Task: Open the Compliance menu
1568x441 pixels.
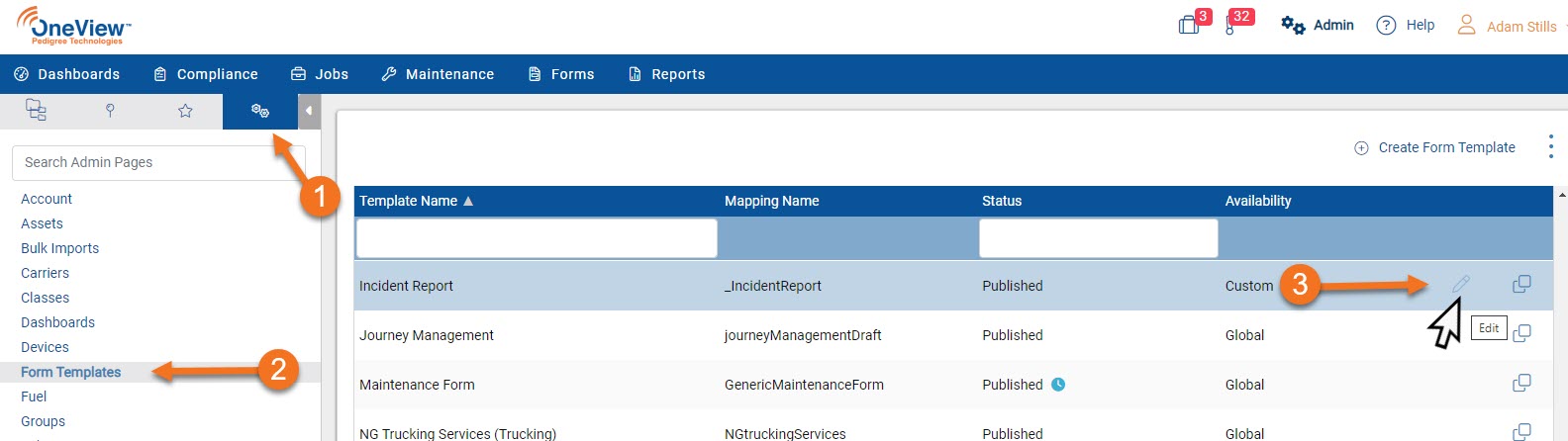Action: [206, 74]
